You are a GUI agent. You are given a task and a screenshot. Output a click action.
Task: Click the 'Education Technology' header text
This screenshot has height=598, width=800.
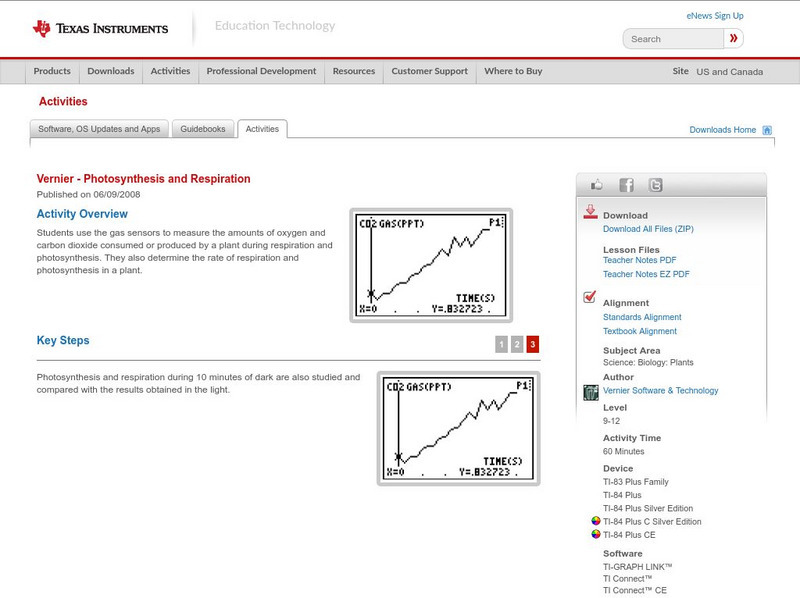point(275,26)
